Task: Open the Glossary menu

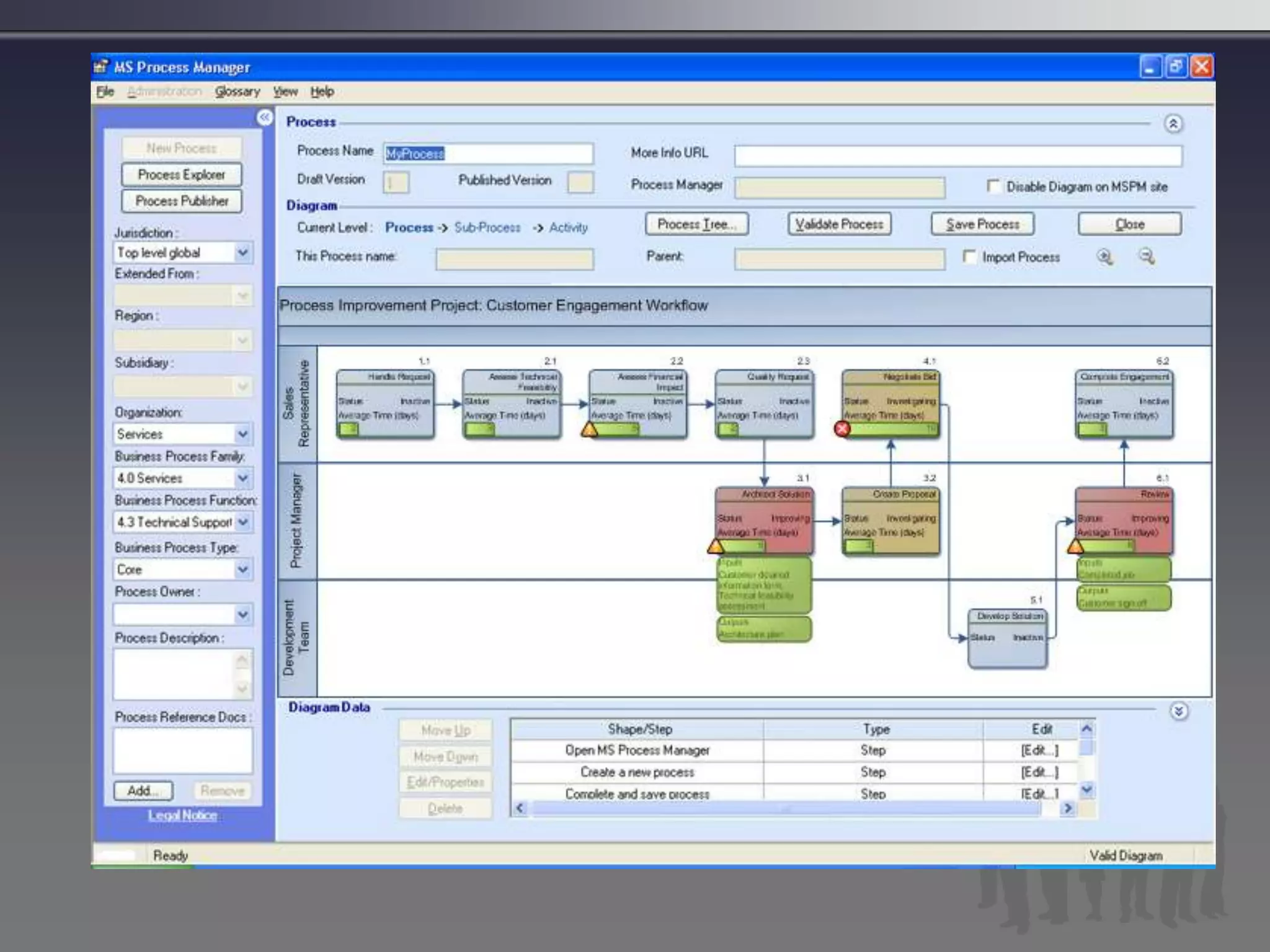Action: pos(237,92)
